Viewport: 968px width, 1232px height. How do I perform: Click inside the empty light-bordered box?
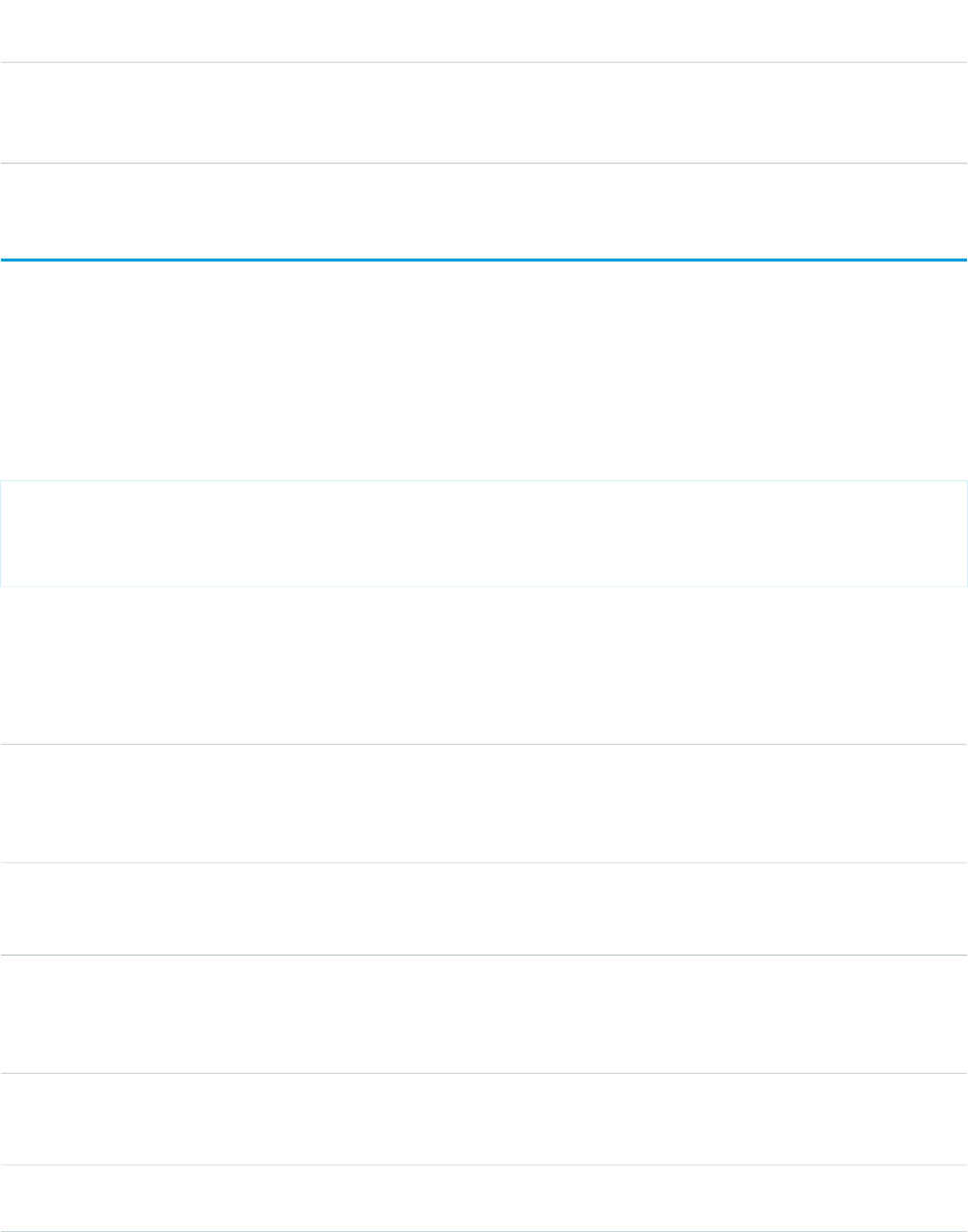pos(484,534)
